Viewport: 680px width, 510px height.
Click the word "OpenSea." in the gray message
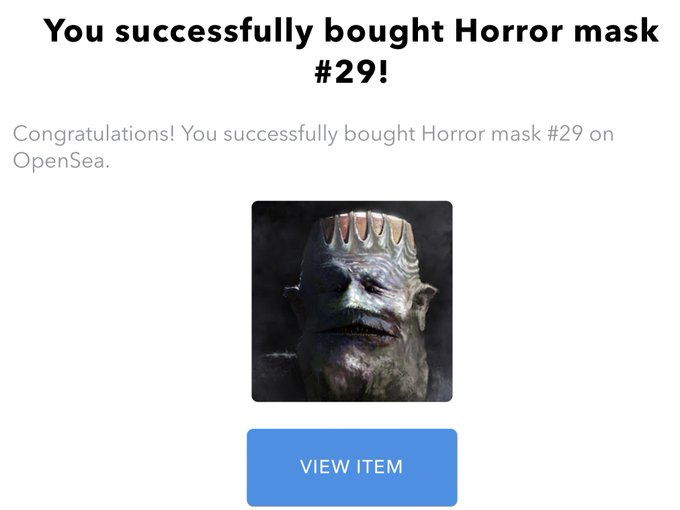(61, 161)
